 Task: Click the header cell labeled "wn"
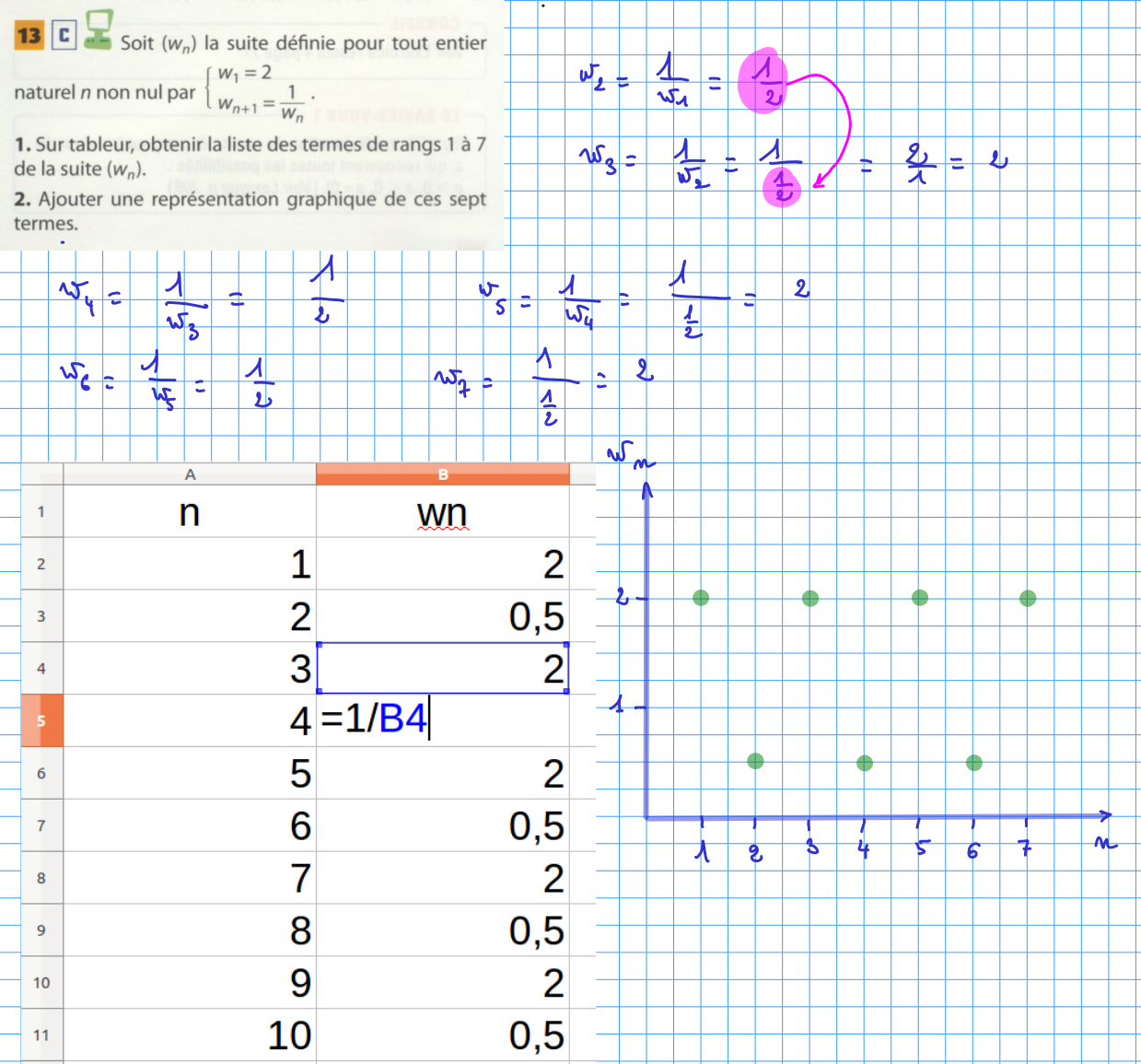click(x=442, y=512)
